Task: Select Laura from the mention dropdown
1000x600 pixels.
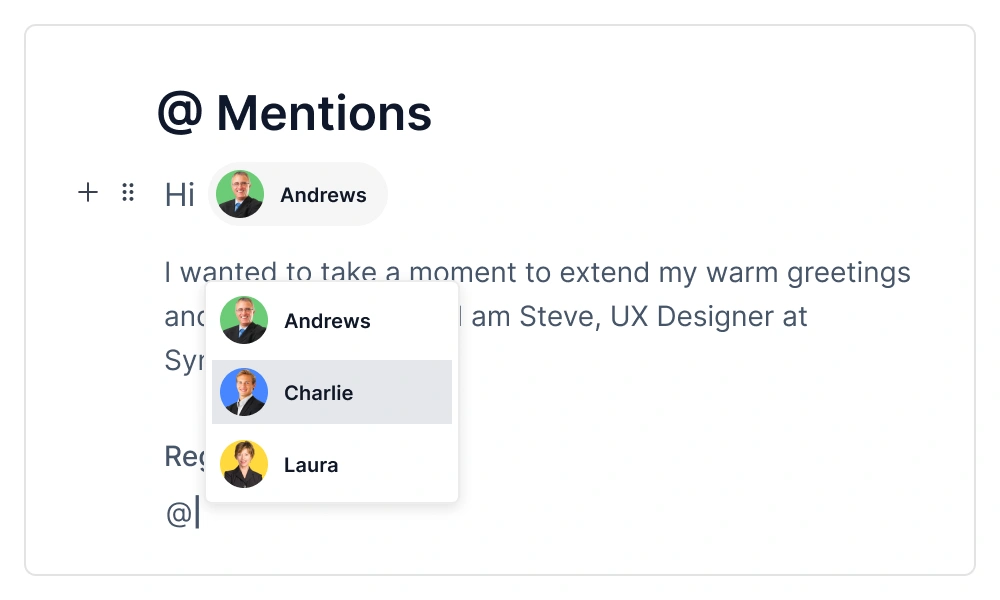Action: pyautogui.click(x=331, y=464)
